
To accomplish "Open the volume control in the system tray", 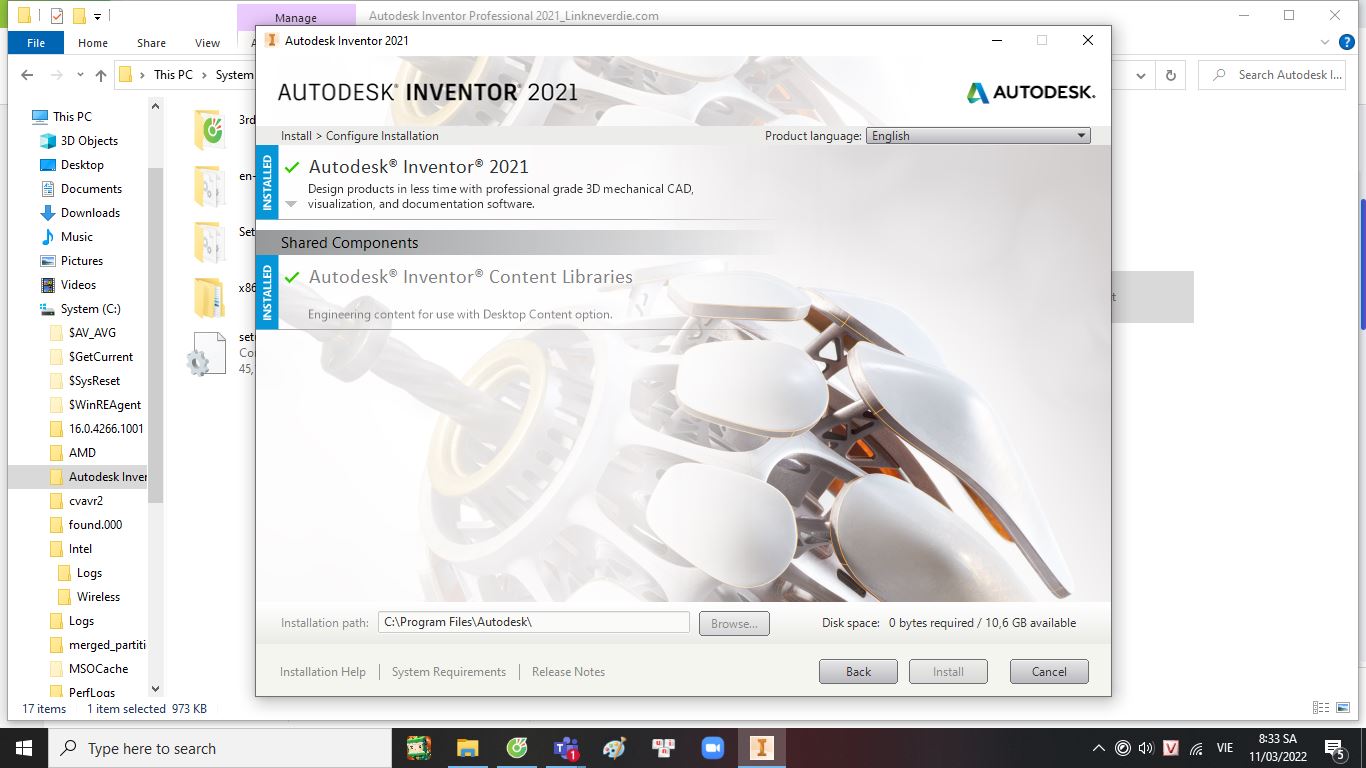I will 1145,747.
